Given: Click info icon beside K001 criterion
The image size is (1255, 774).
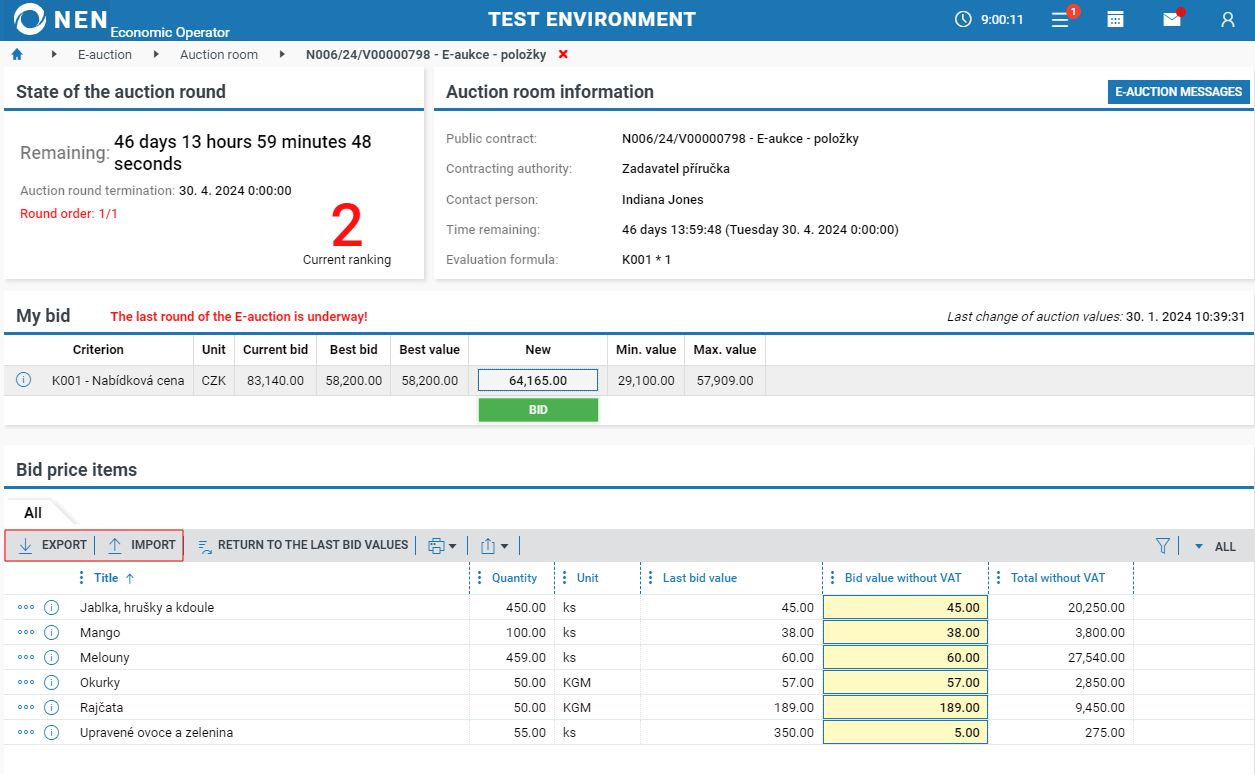Looking at the screenshot, I should tap(24, 380).
